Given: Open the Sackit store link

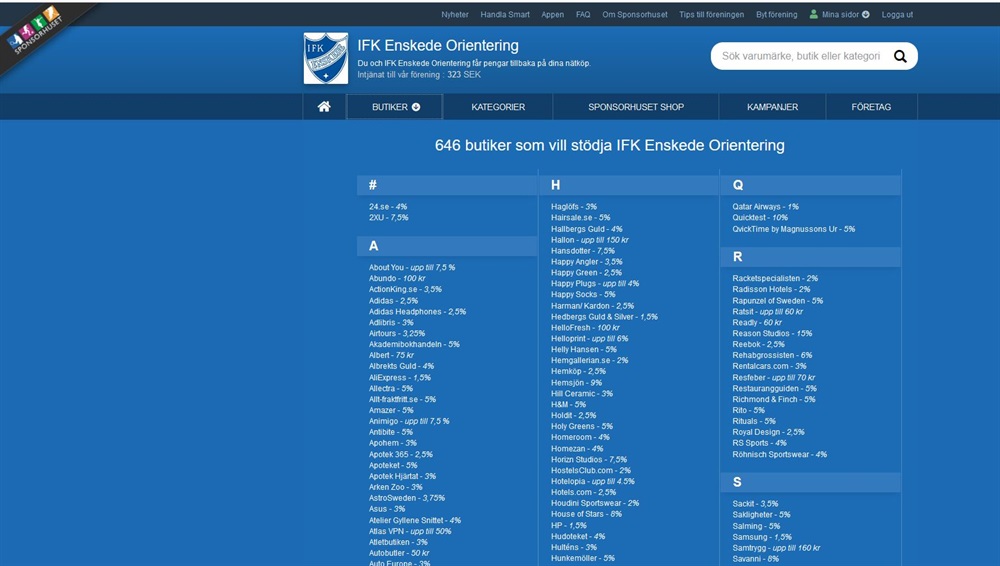Looking at the screenshot, I should point(755,503).
